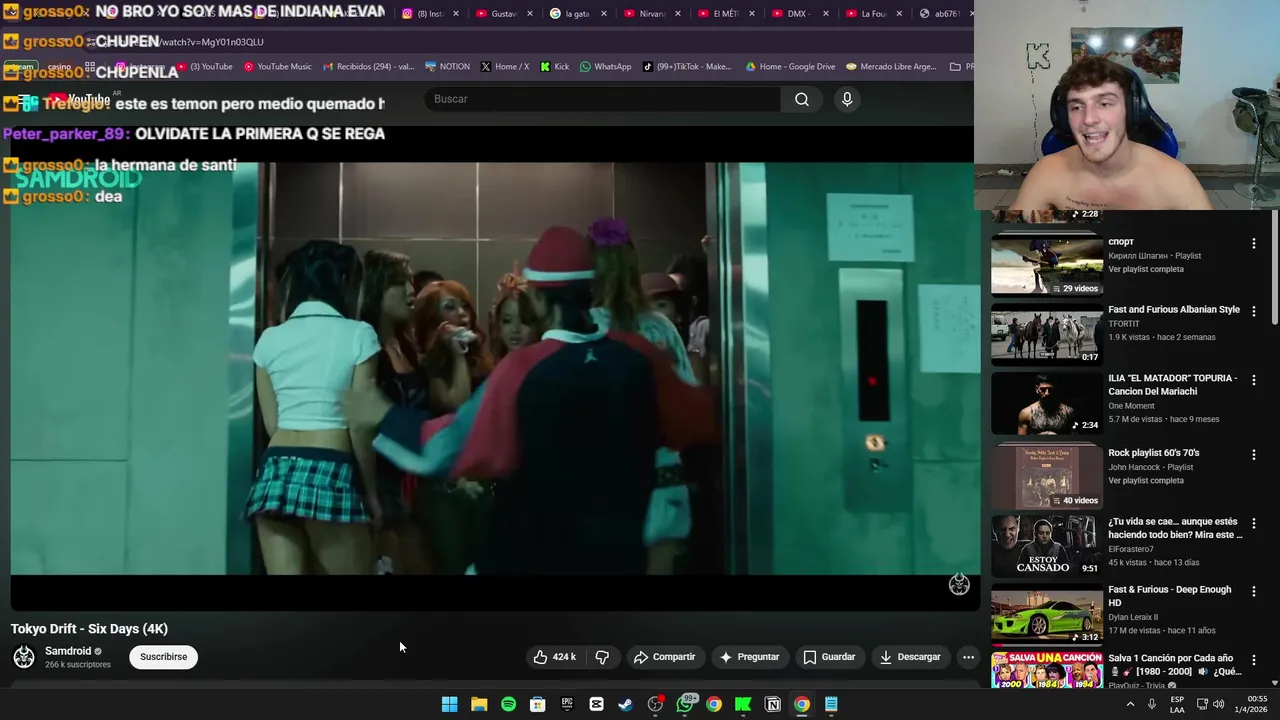The height and width of the screenshot is (720, 1280).
Task: Open the спорт playlist thumbnail
Action: [1046, 264]
